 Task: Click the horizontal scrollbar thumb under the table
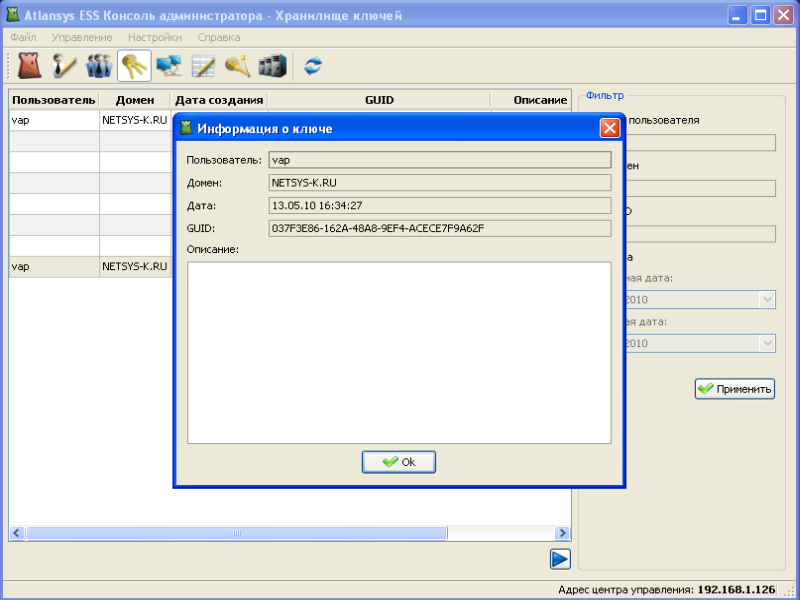(237, 533)
